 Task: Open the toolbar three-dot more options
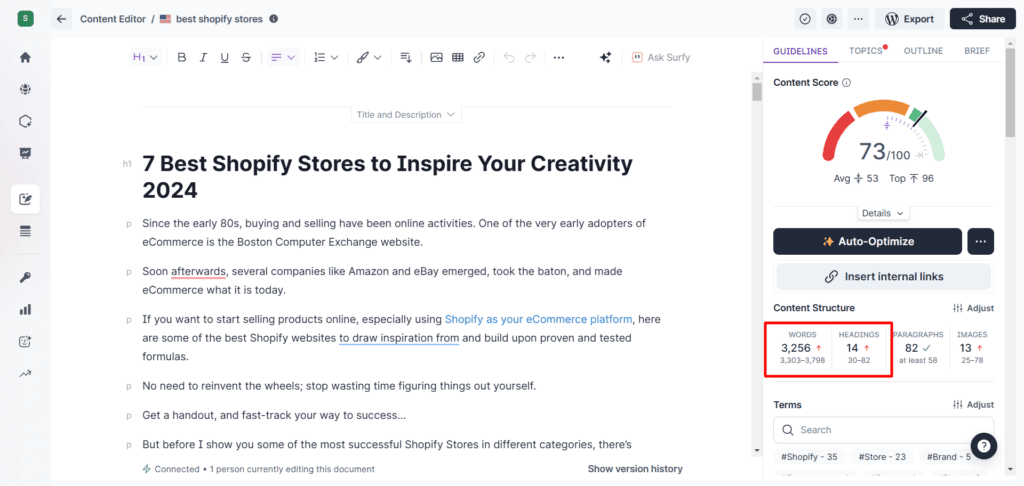[x=558, y=57]
